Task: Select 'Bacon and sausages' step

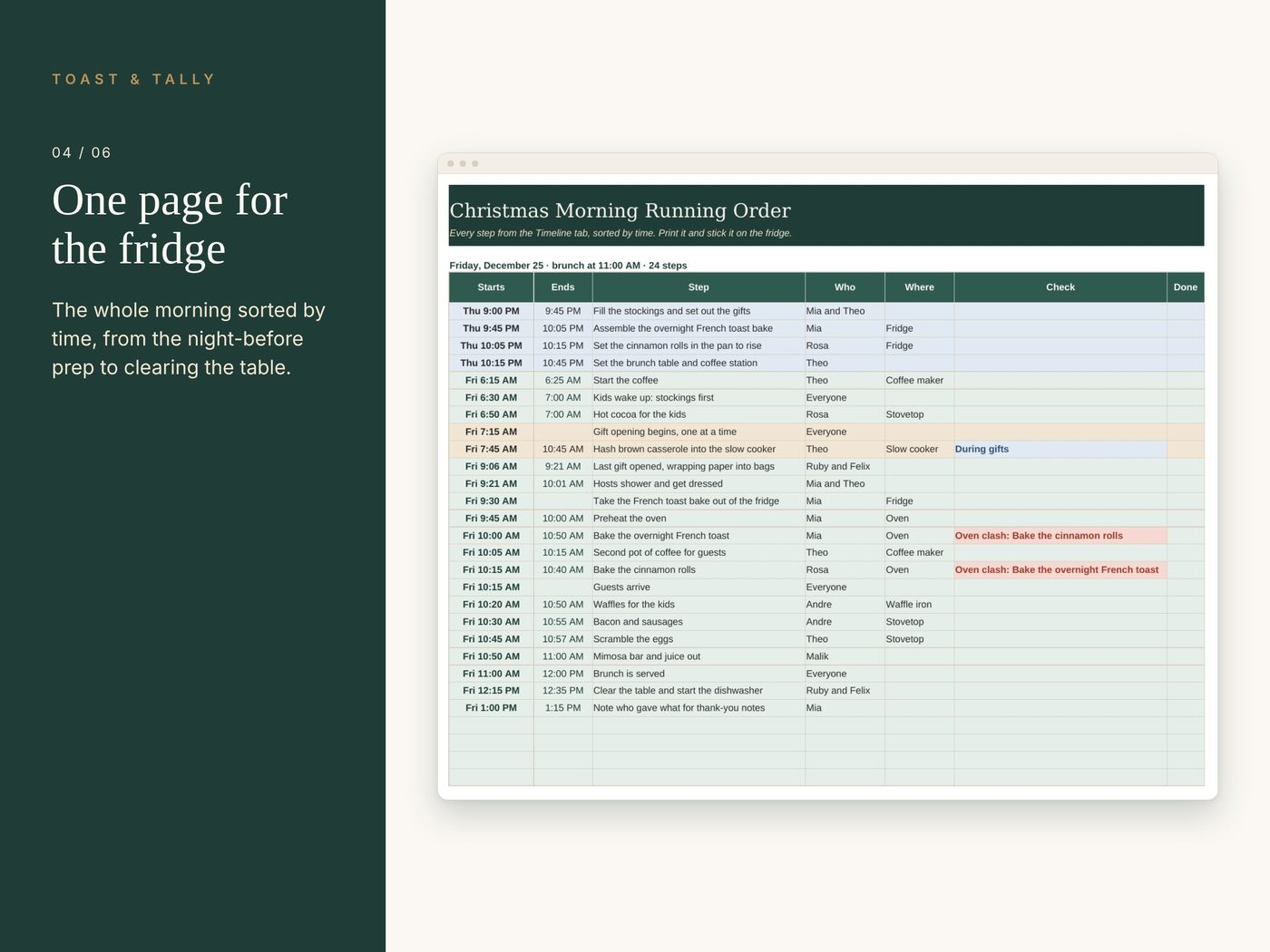Action: click(x=698, y=622)
